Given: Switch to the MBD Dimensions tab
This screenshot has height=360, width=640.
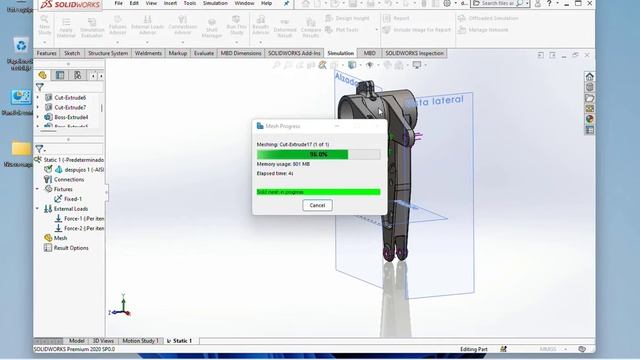Looking at the screenshot, I should pyautogui.click(x=241, y=53).
